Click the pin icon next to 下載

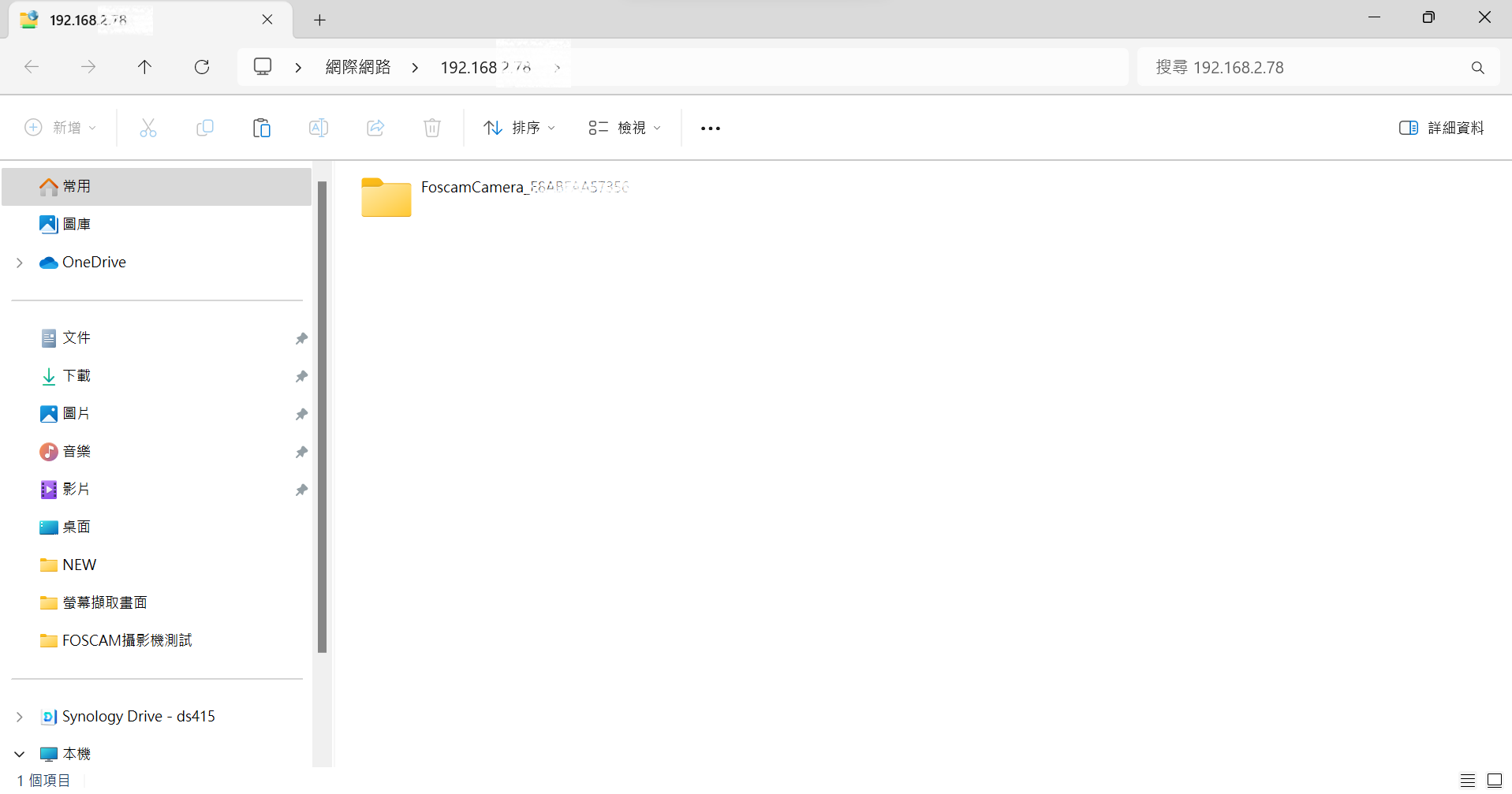point(301,376)
